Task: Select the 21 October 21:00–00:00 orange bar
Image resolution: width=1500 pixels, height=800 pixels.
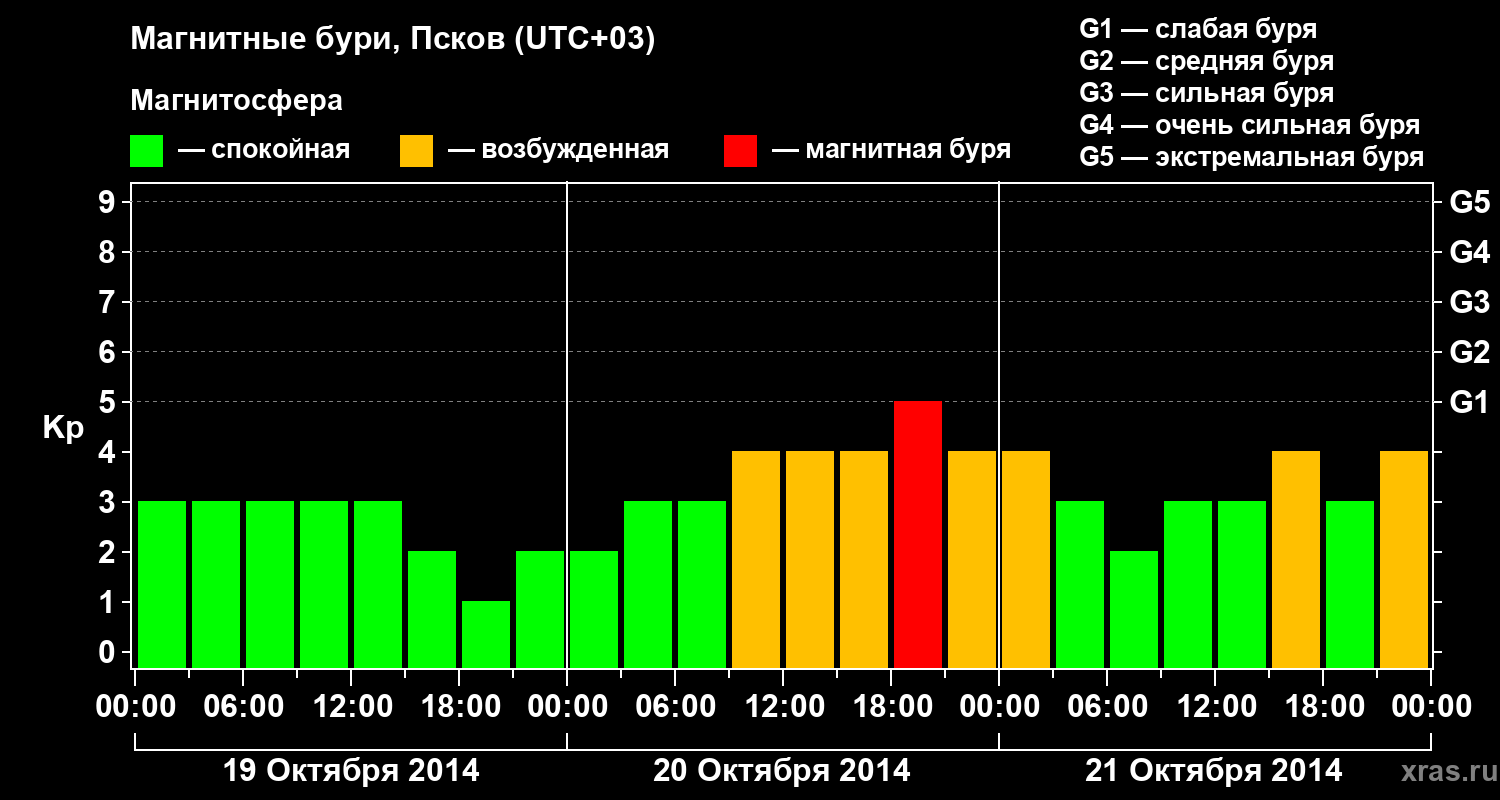Action: (x=1404, y=559)
